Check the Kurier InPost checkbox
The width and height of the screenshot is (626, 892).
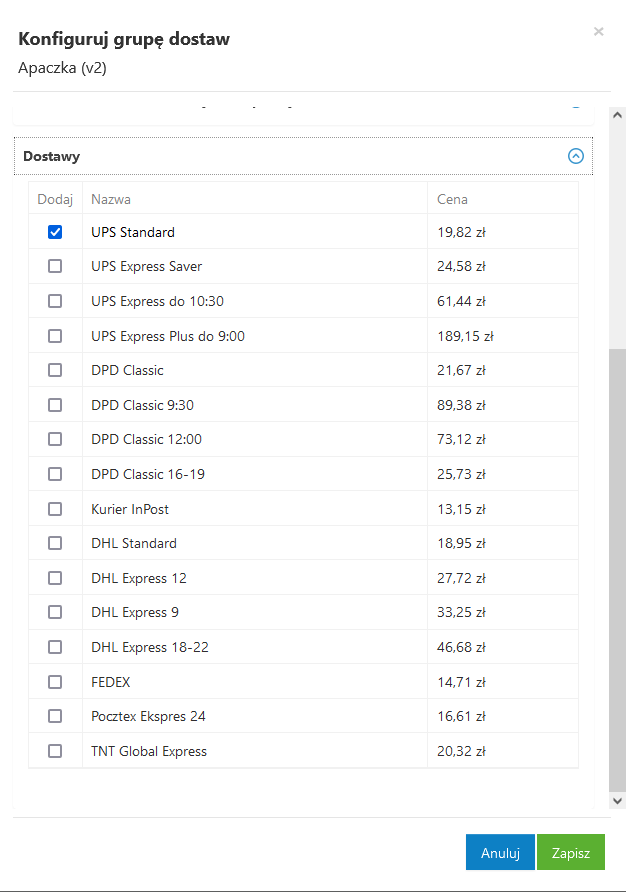tap(55, 509)
